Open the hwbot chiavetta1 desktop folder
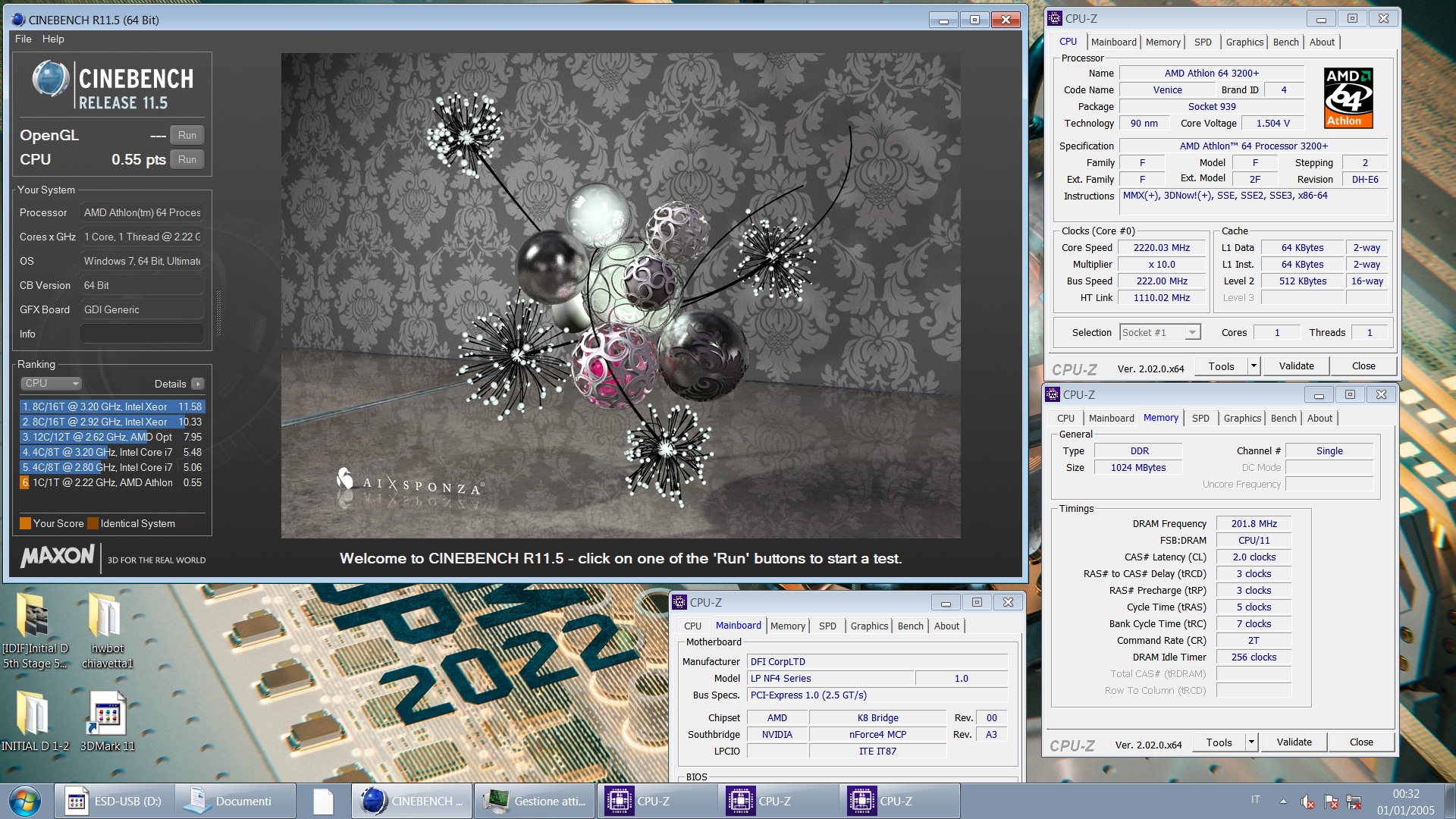The height and width of the screenshot is (819, 1456). coord(107,630)
